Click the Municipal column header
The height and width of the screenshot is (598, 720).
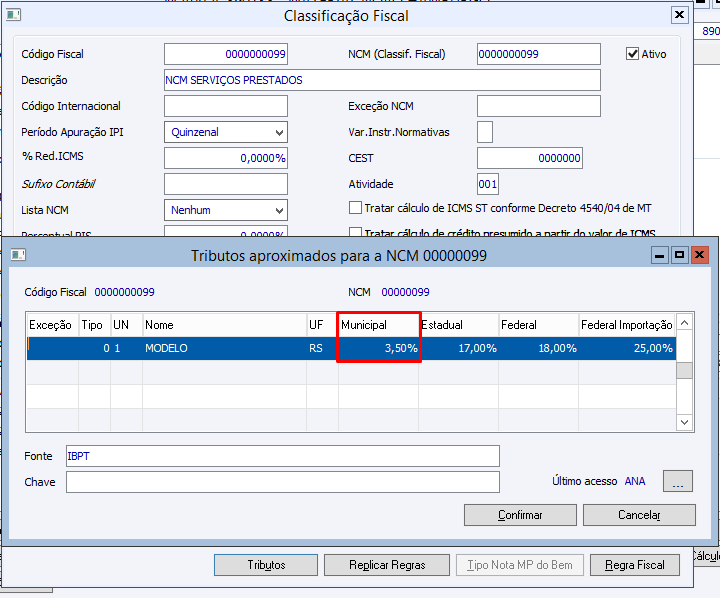click(x=378, y=325)
